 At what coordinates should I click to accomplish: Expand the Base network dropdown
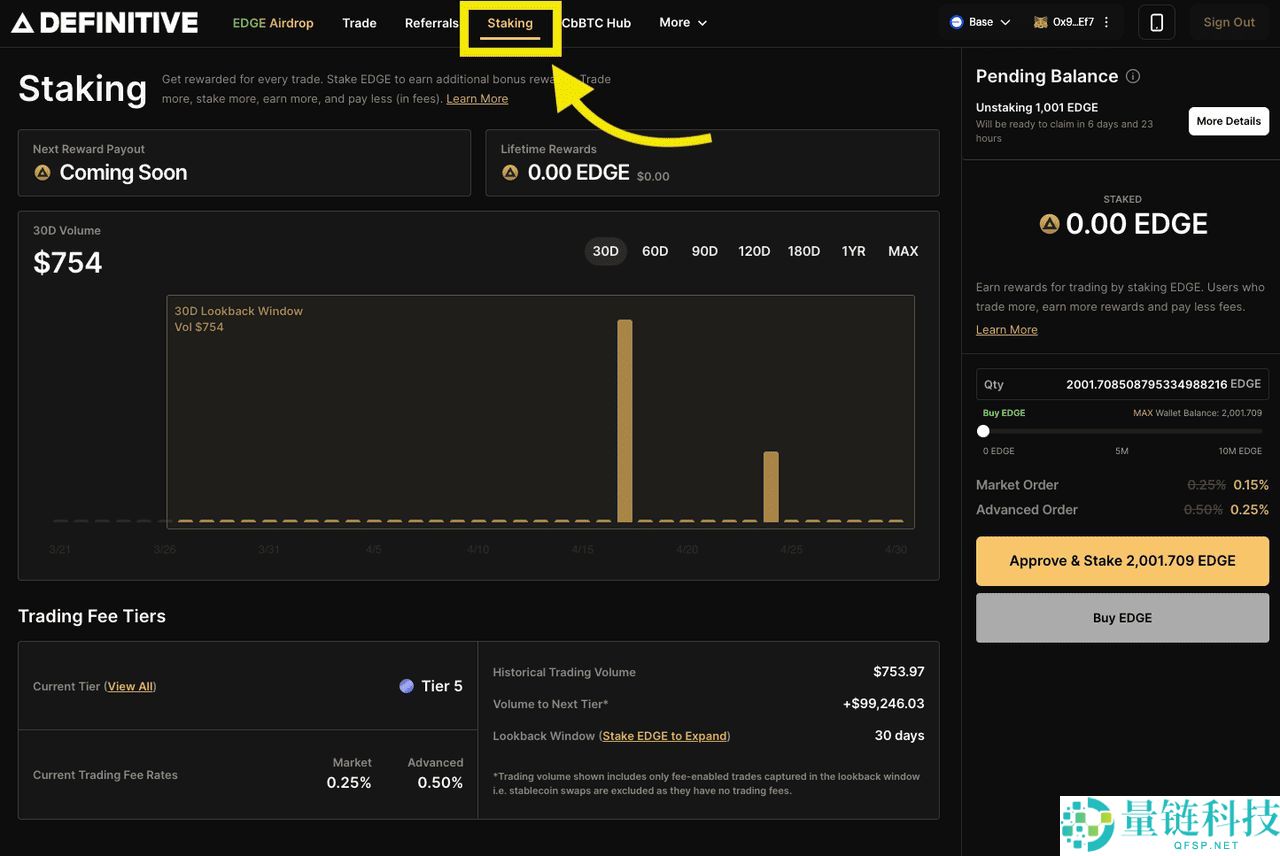1006,20
